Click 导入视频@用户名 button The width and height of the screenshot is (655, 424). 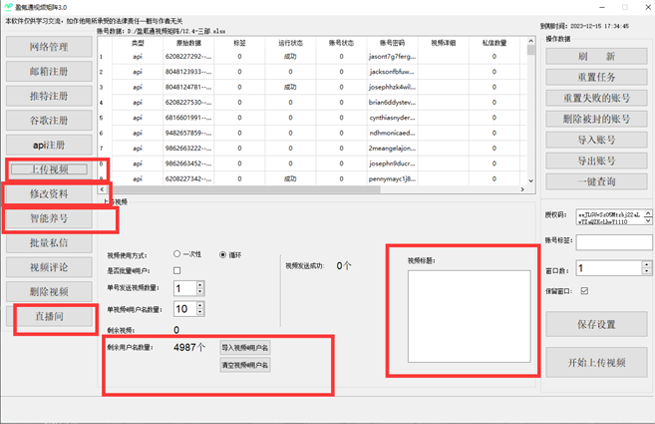(x=245, y=347)
